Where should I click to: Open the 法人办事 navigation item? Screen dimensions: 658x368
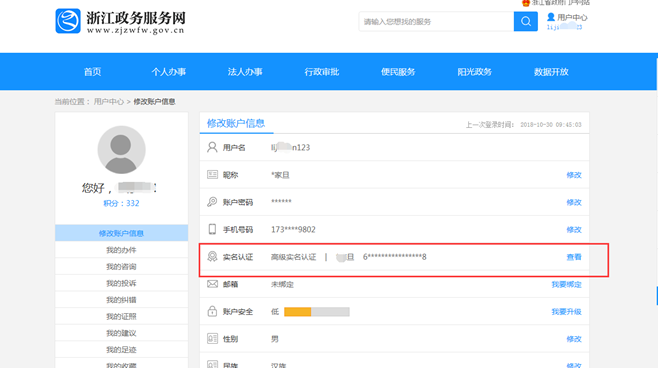[245, 72]
